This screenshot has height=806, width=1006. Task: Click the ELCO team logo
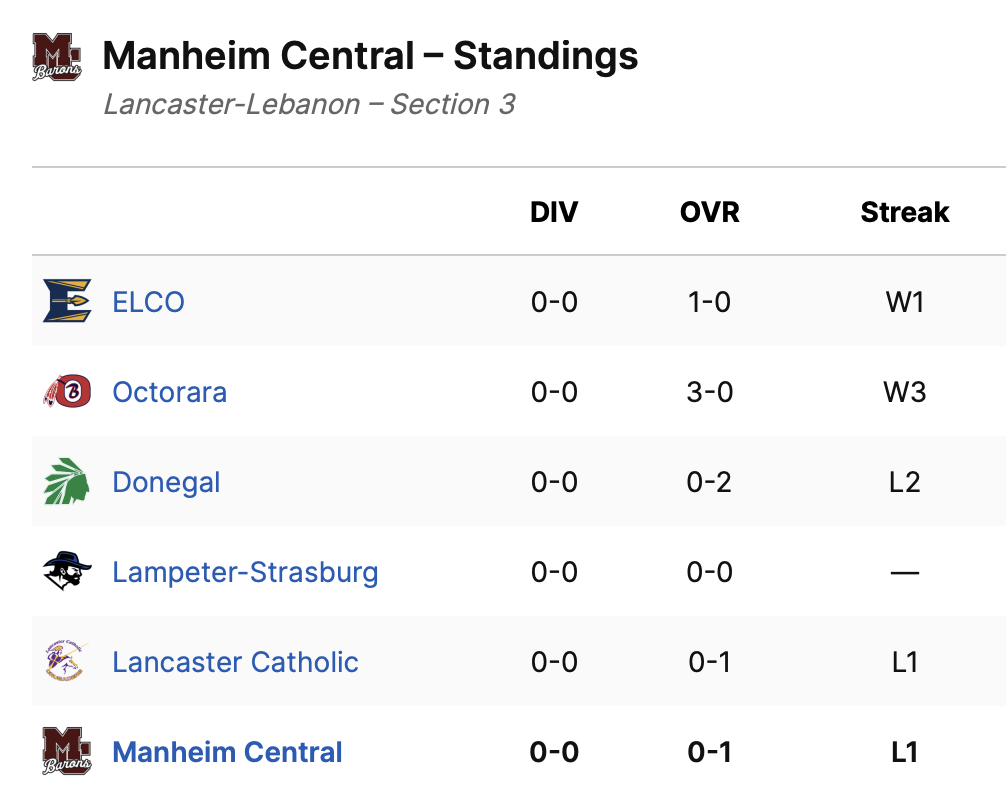click(x=67, y=301)
